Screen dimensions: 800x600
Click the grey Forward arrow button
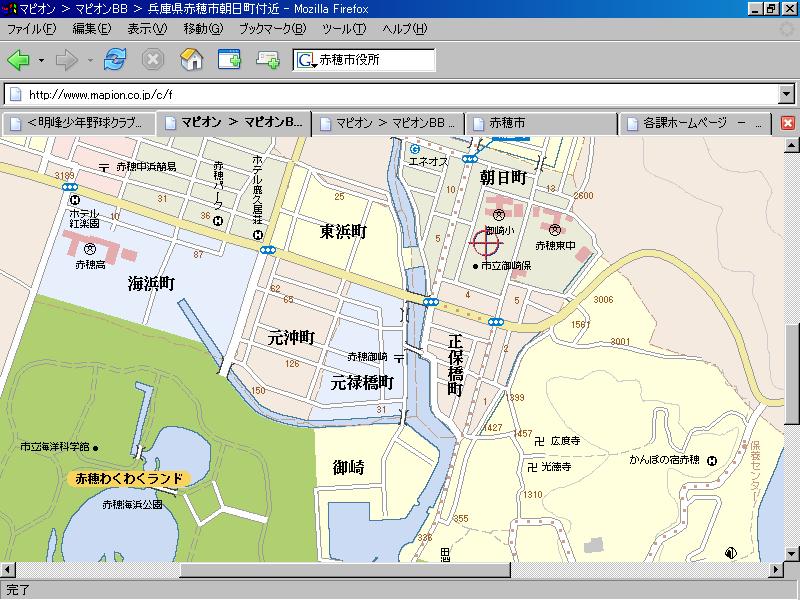pos(67,60)
